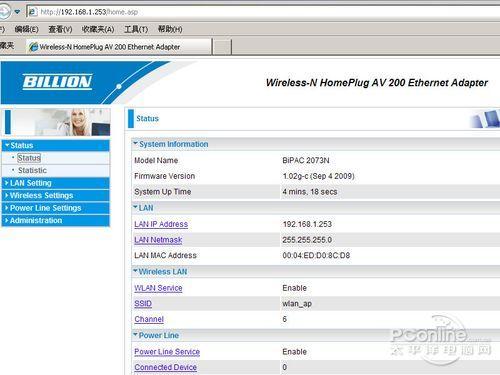
Task: Expand Power Line Settings in sidebar
Action: point(56,208)
